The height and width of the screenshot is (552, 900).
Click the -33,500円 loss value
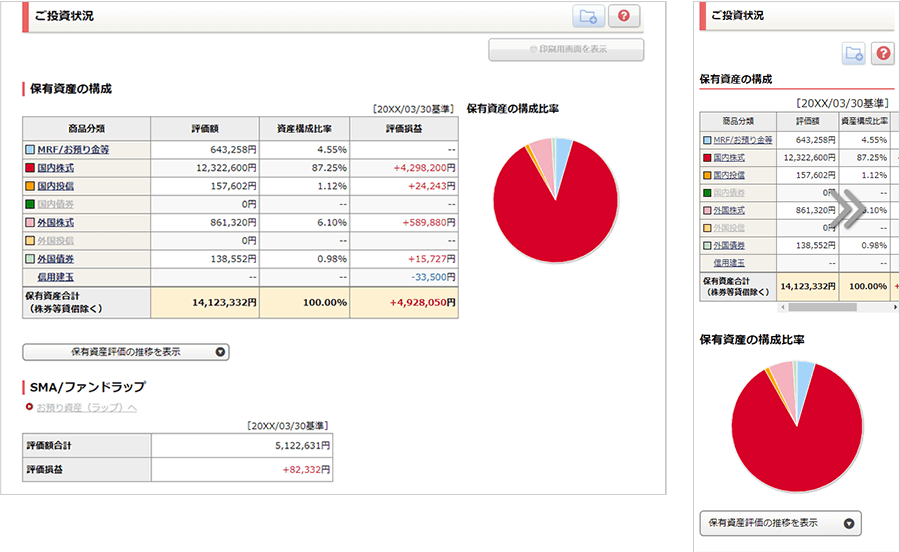(x=433, y=277)
